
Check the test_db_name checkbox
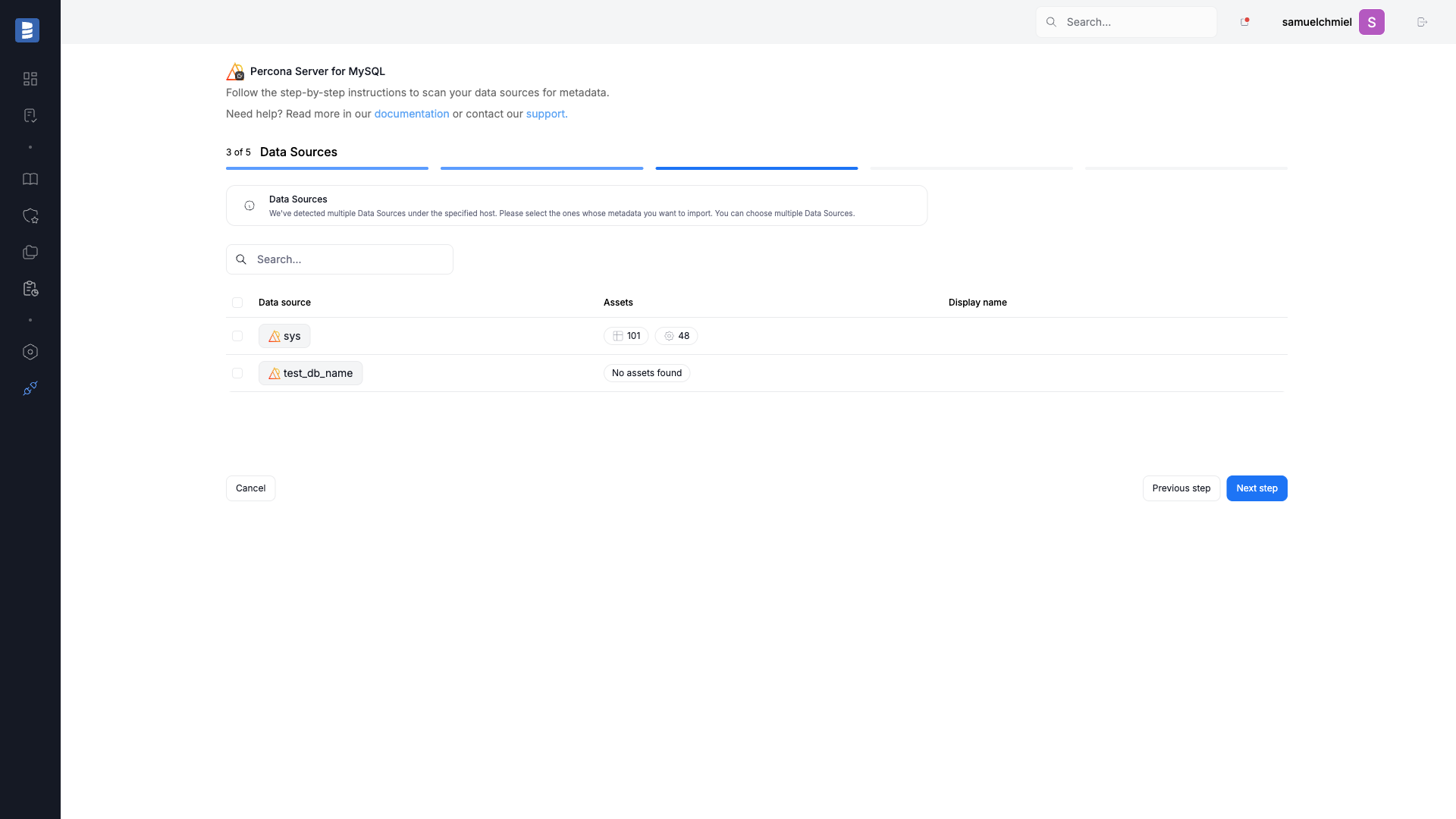coord(237,373)
